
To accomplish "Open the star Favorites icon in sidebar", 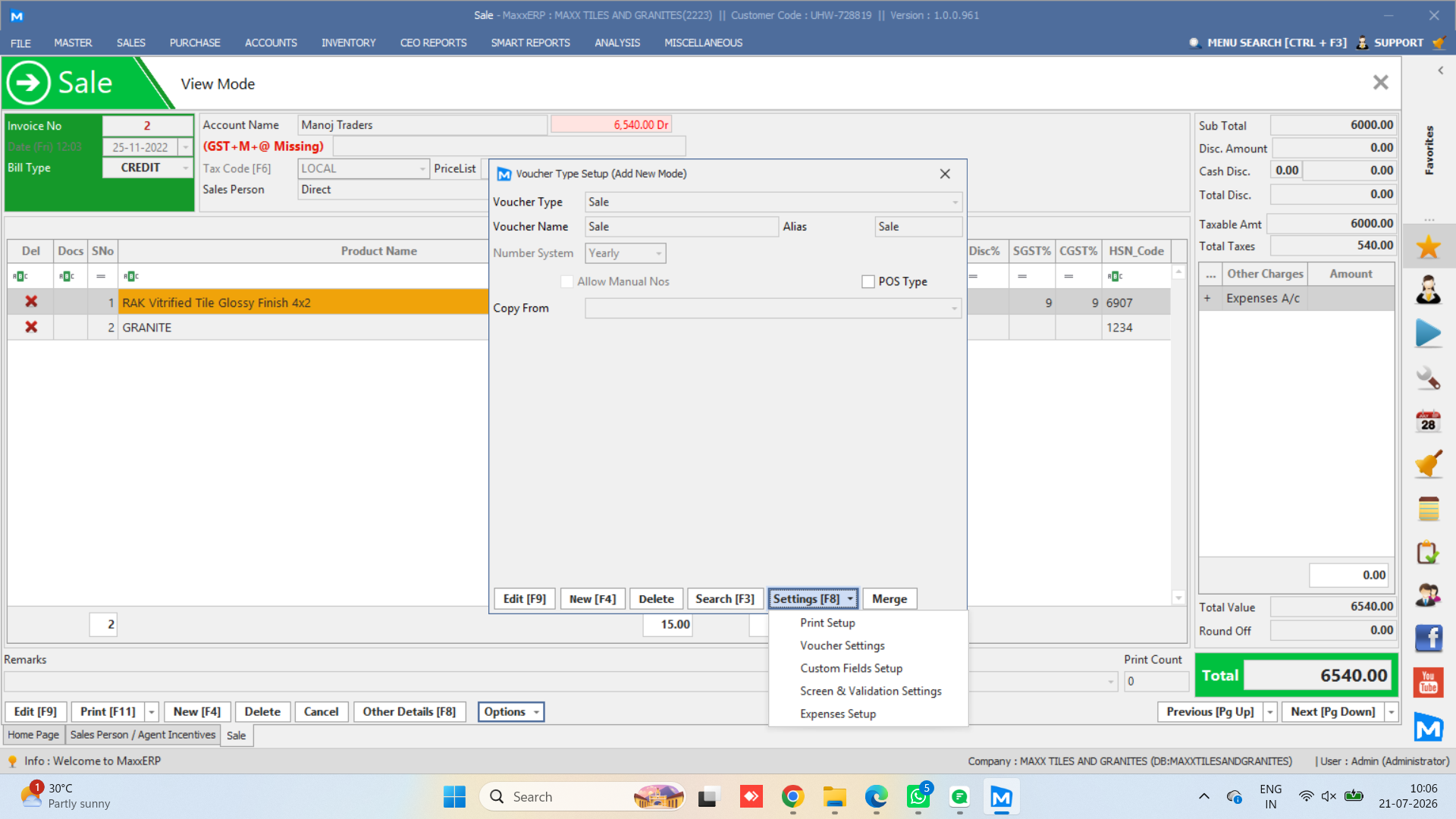I will click(1428, 246).
